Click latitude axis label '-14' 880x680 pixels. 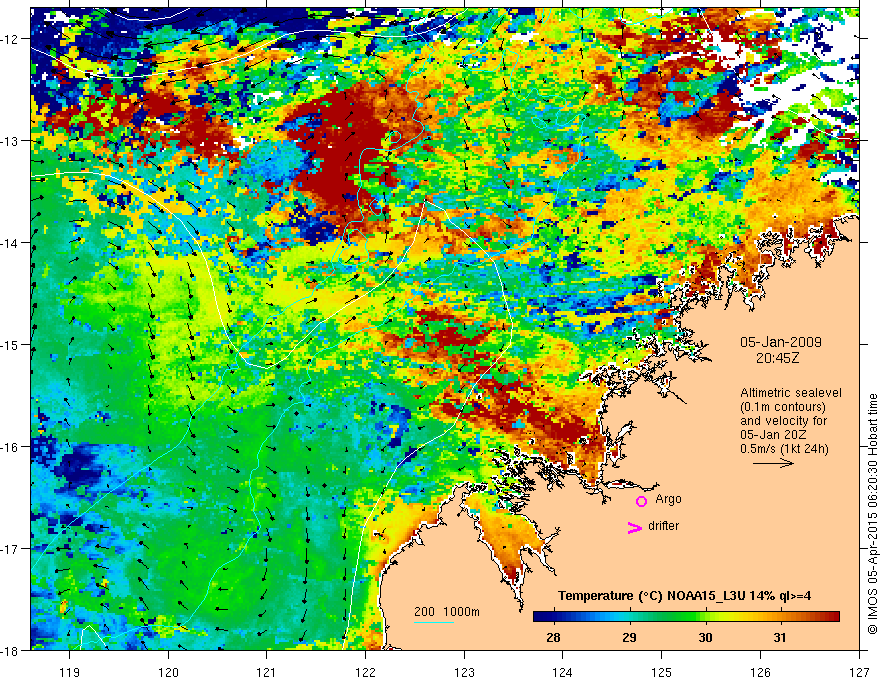click(x=10, y=243)
